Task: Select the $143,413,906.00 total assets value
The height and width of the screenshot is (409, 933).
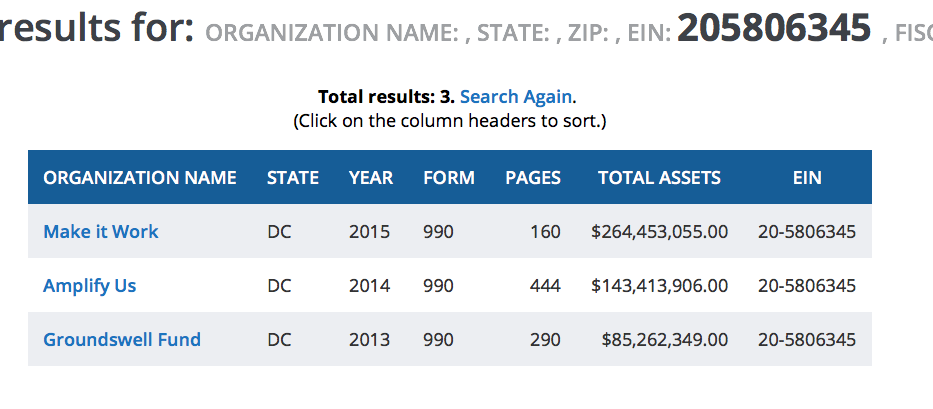Action: tap(659, 286)
